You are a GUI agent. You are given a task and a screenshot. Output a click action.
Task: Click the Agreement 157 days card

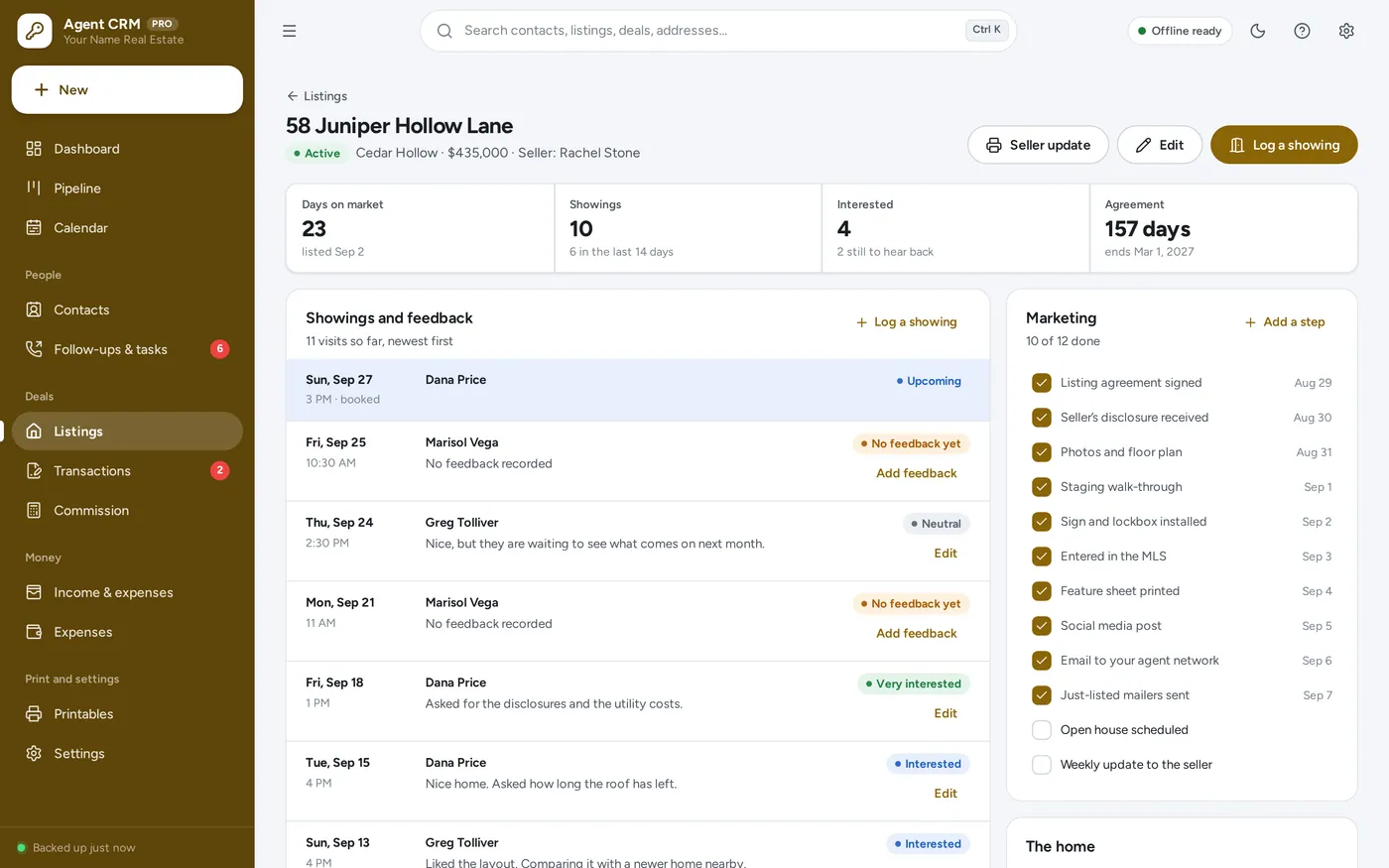click(1224, 228)
